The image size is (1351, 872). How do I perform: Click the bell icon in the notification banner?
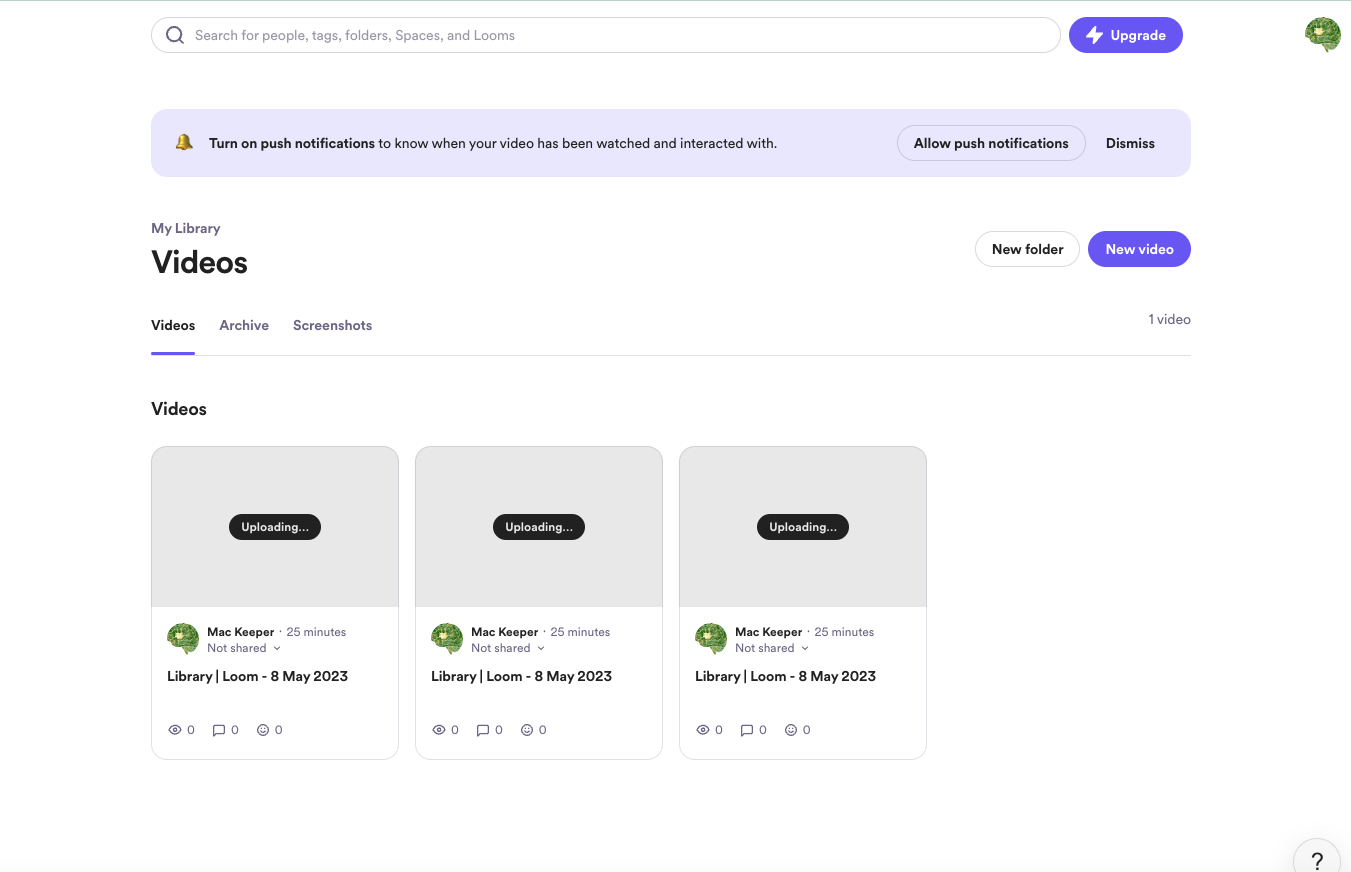pyautogui.click(x=184, y=143)
